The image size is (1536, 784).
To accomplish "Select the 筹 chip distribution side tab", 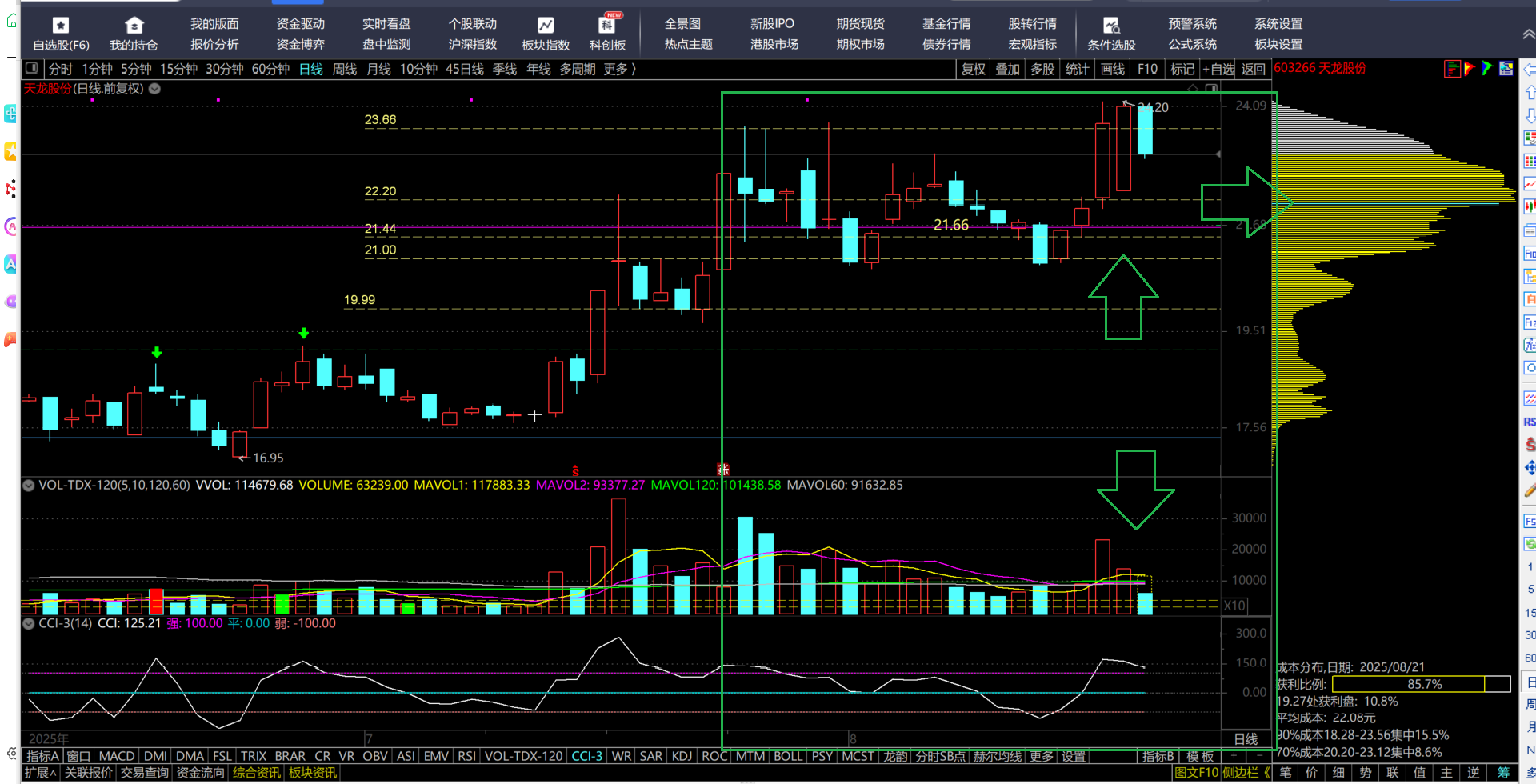I will tap(1503, 773).
